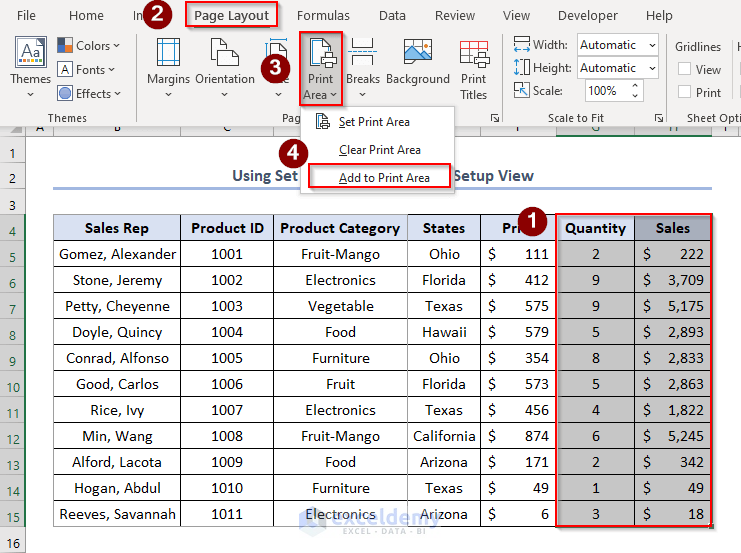The image size is (741, 553).
Task: Choose a sheet Background image
Action: [418, 63]
